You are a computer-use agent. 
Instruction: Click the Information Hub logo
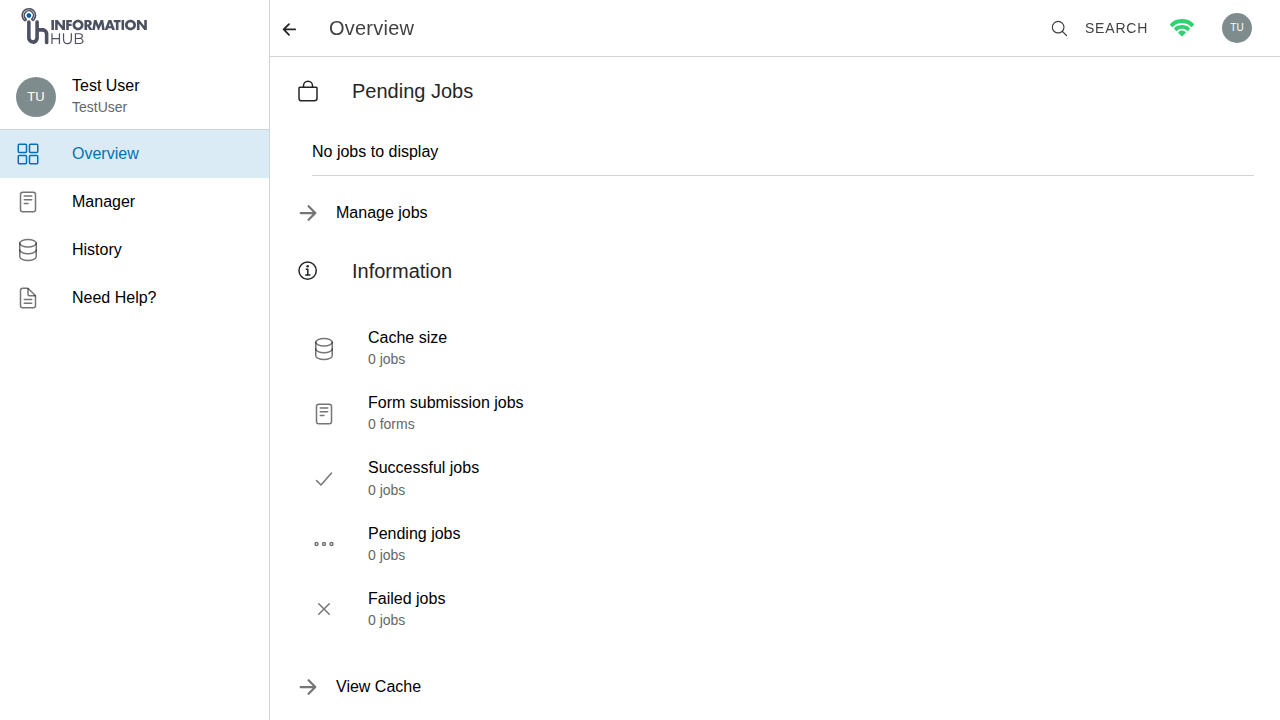coord(84,27)
